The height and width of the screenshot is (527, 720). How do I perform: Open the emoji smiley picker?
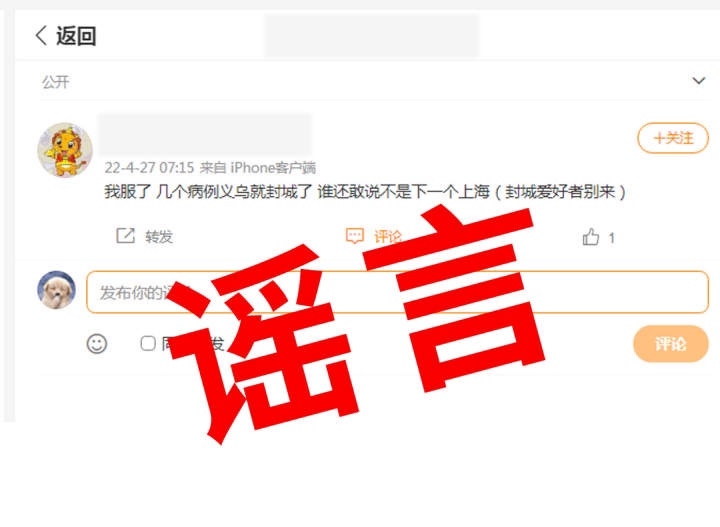tap(97, 343)
